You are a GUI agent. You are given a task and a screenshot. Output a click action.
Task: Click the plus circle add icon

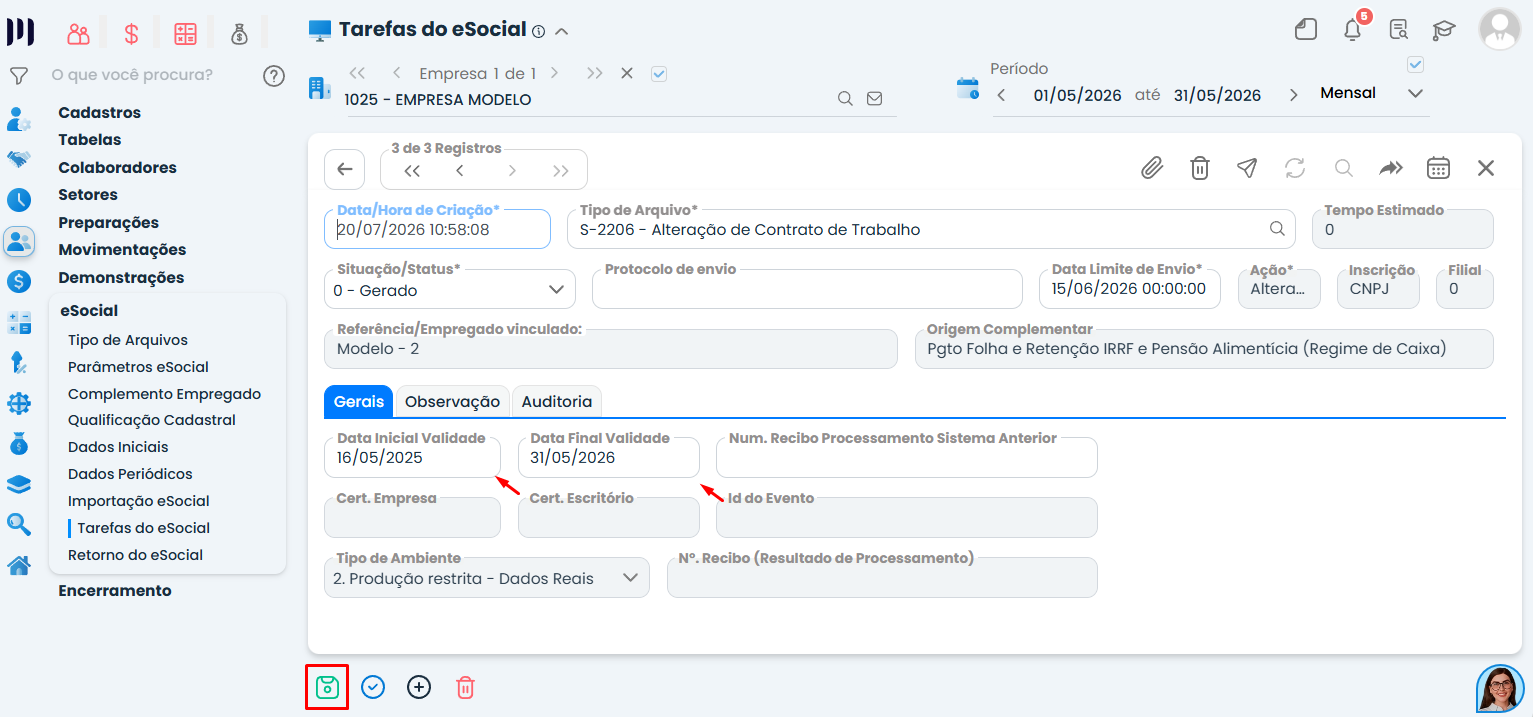coord(419,687)
